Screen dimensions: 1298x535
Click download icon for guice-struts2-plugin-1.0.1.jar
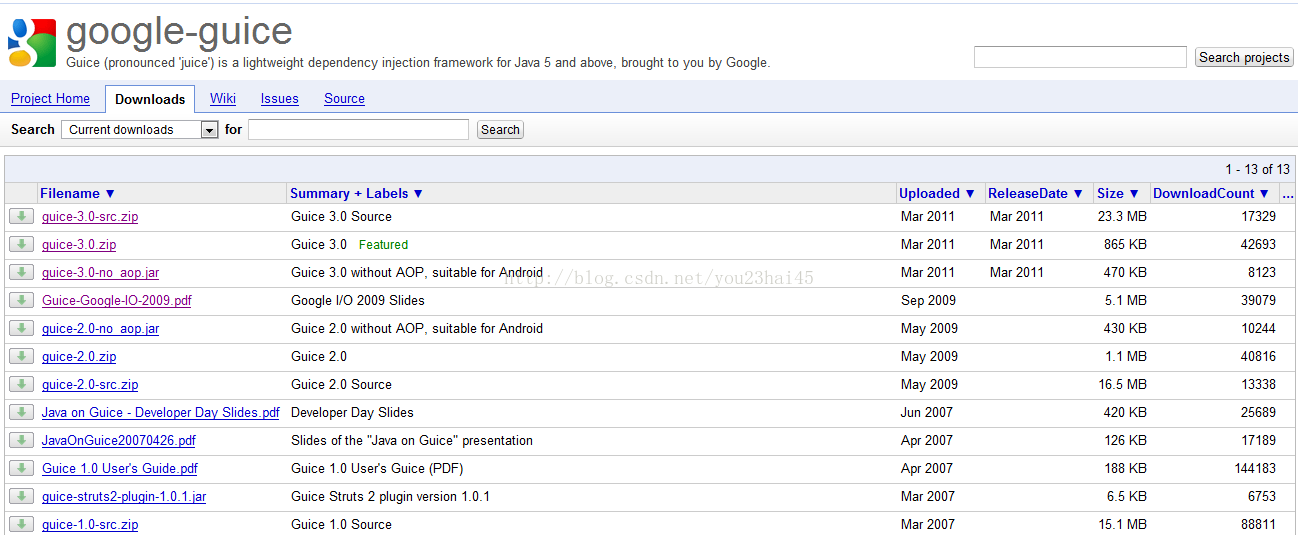(21, 496)
